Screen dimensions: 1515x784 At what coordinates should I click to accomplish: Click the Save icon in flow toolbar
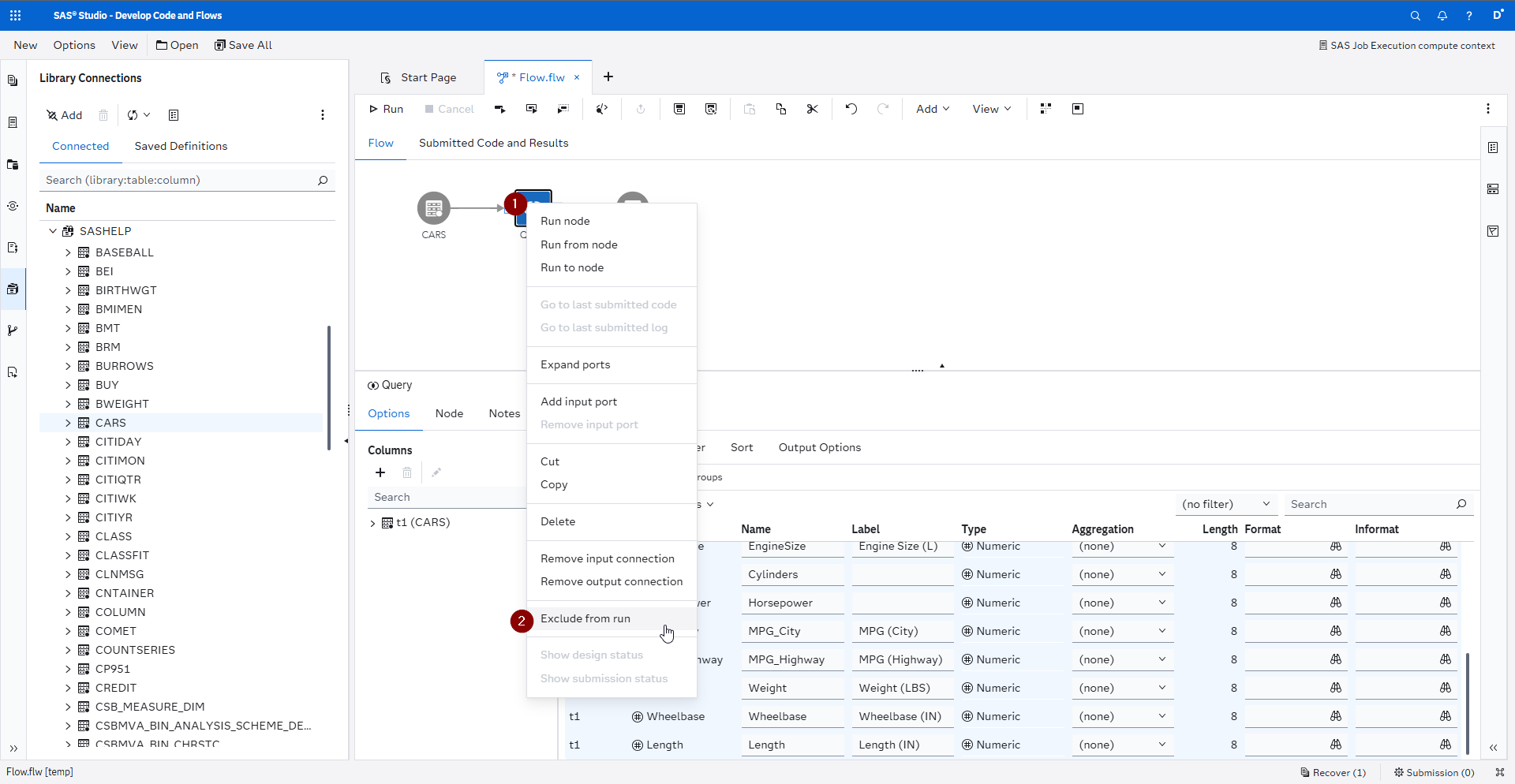click(679, 109)
